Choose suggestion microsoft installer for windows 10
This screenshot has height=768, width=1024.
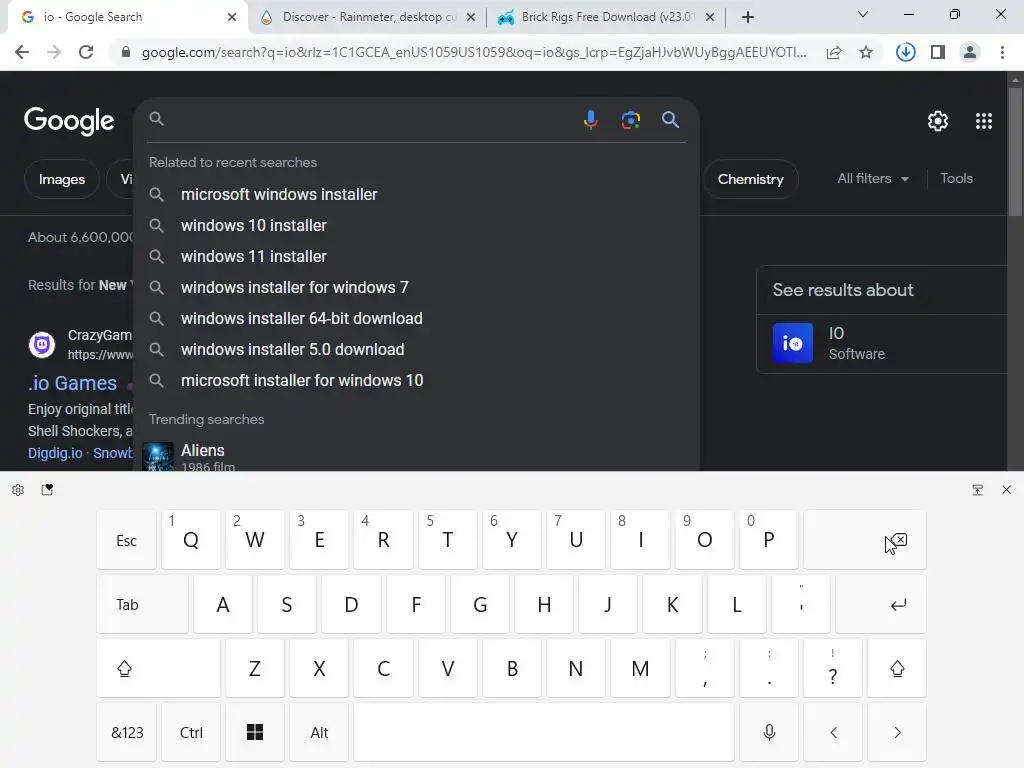pos(416,380)
